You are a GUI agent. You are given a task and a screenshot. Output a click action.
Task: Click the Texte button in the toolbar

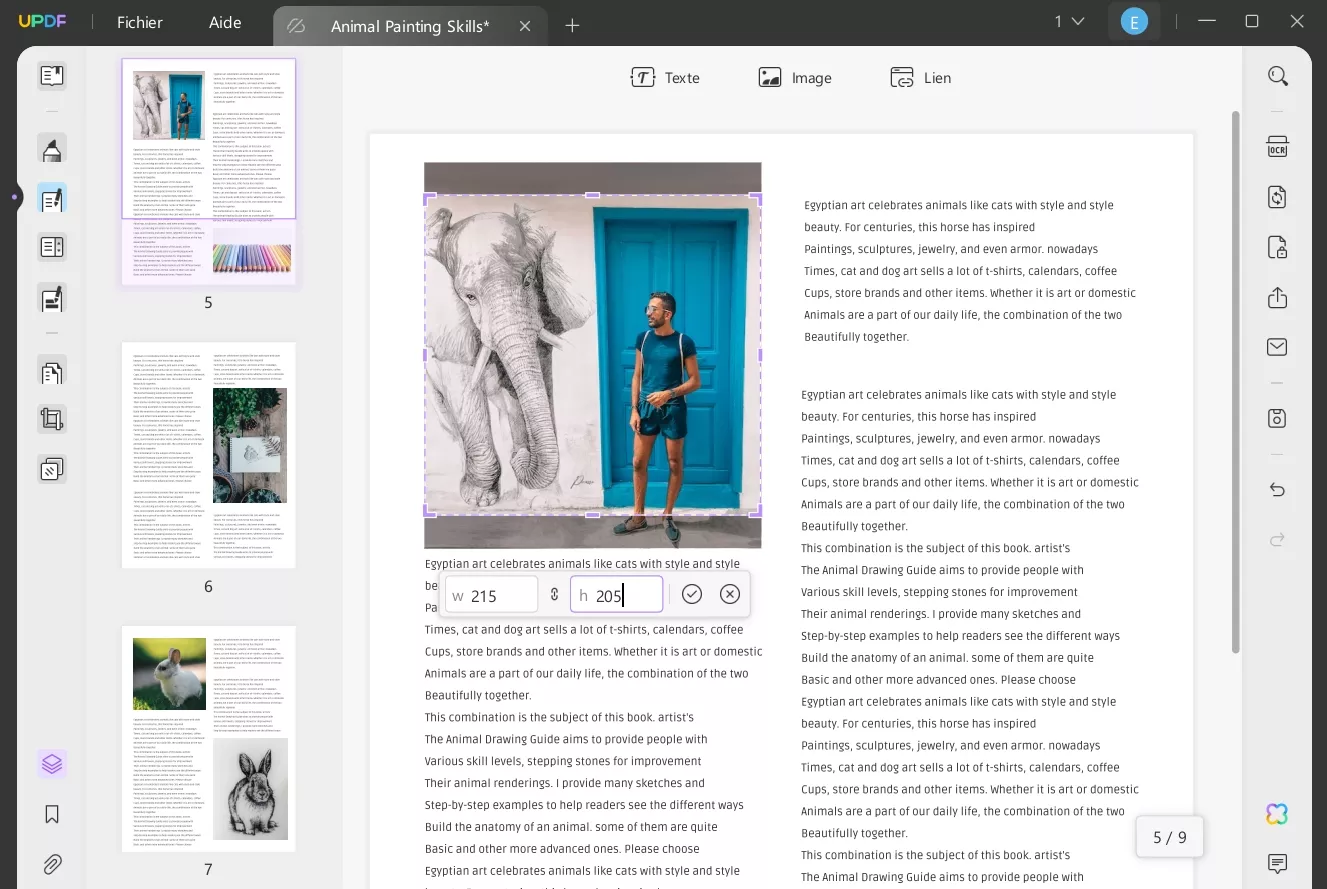(x=666, y=77)
